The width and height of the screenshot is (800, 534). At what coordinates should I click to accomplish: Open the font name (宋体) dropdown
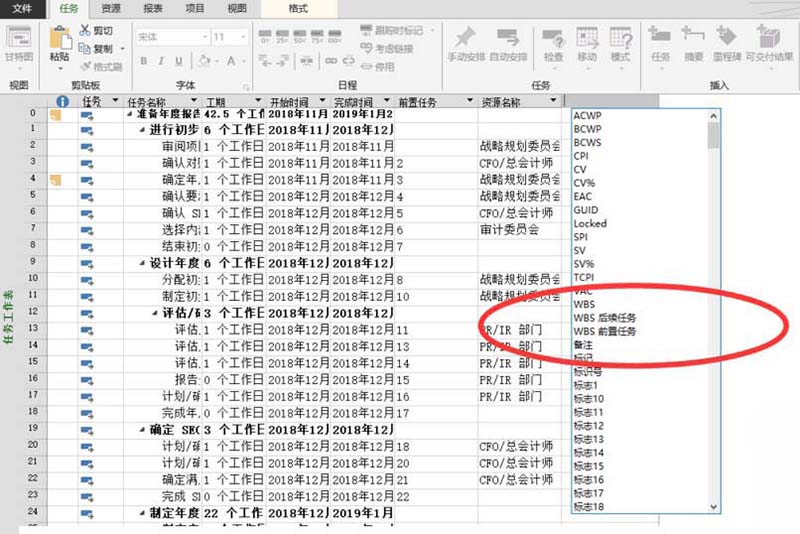205,37
